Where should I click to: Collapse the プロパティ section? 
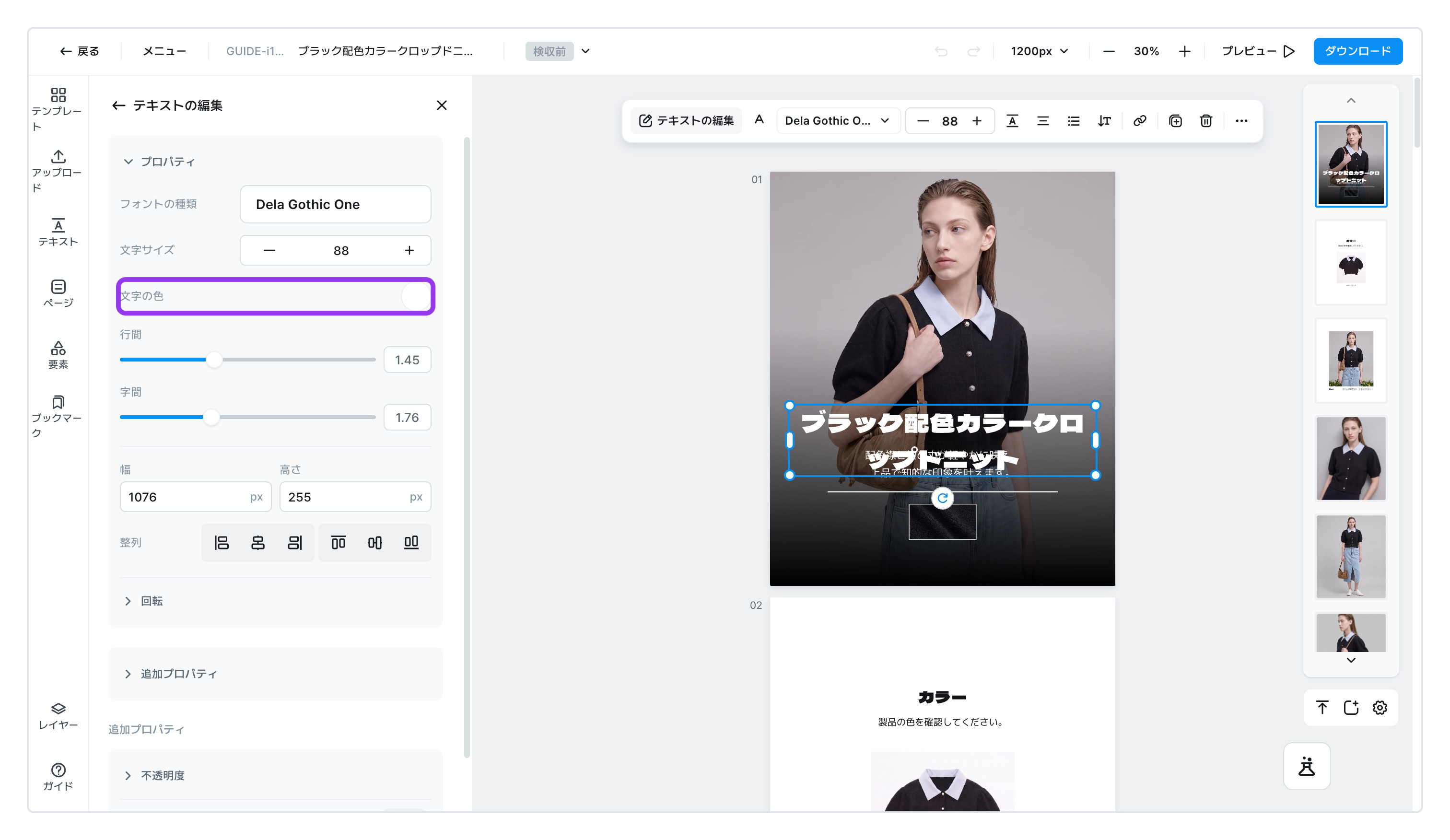pyautogui.click(x=159, y=162)
